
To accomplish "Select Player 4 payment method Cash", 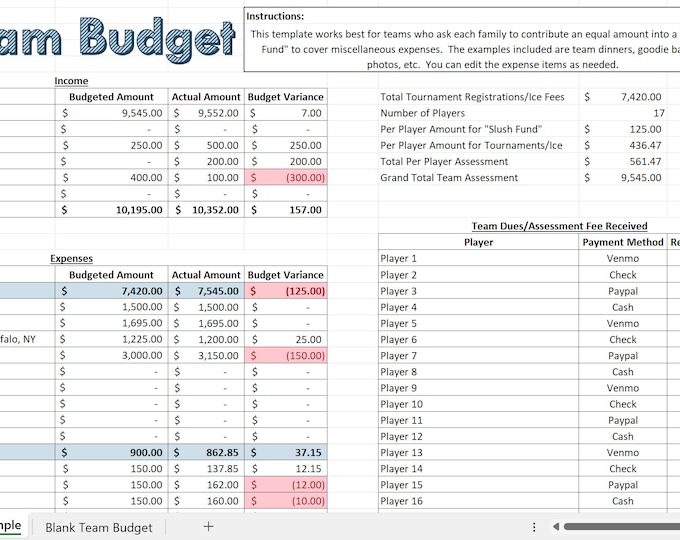I will point(623,307).
